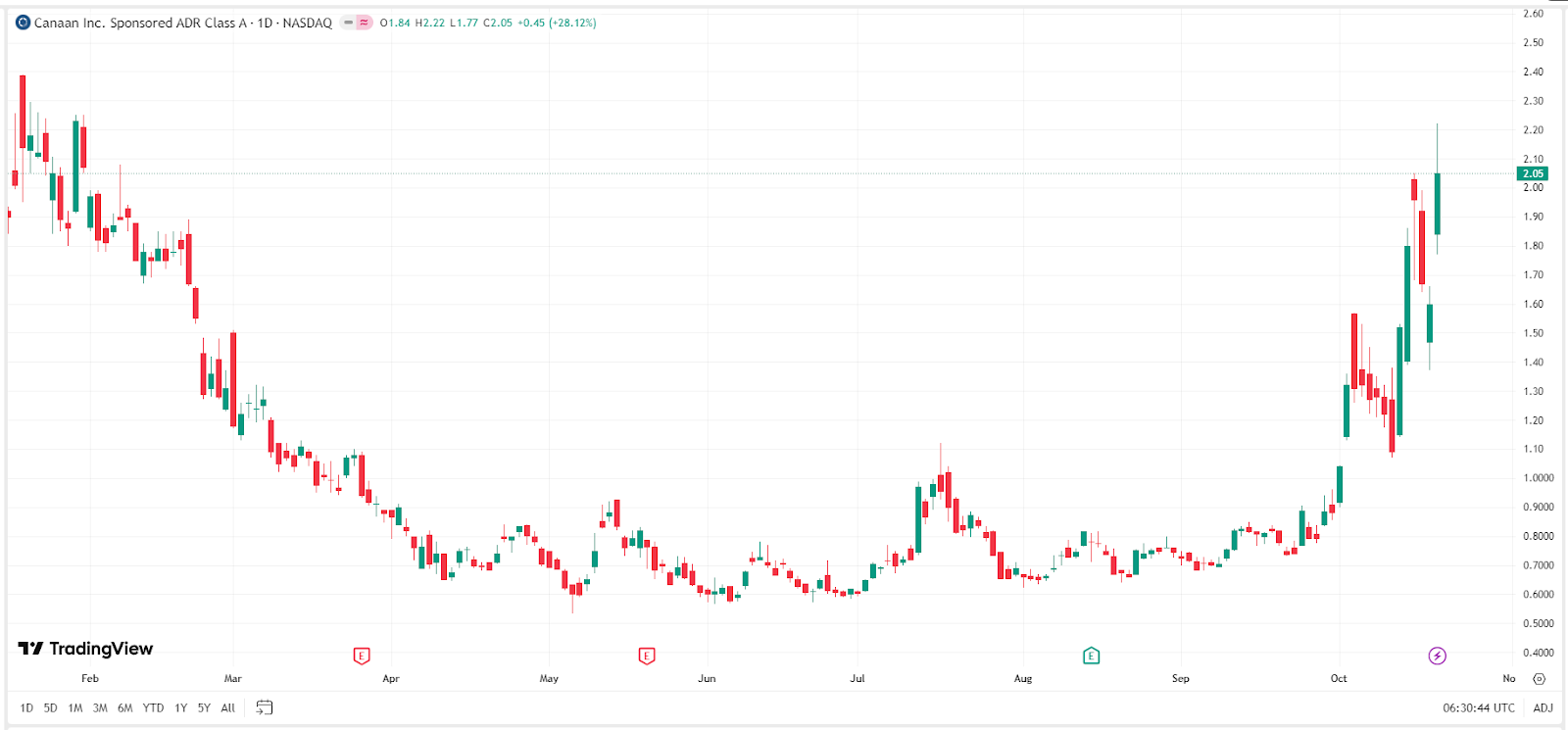
Task: Click the red earnings marker near June
Action: click(x=646, y=656)
